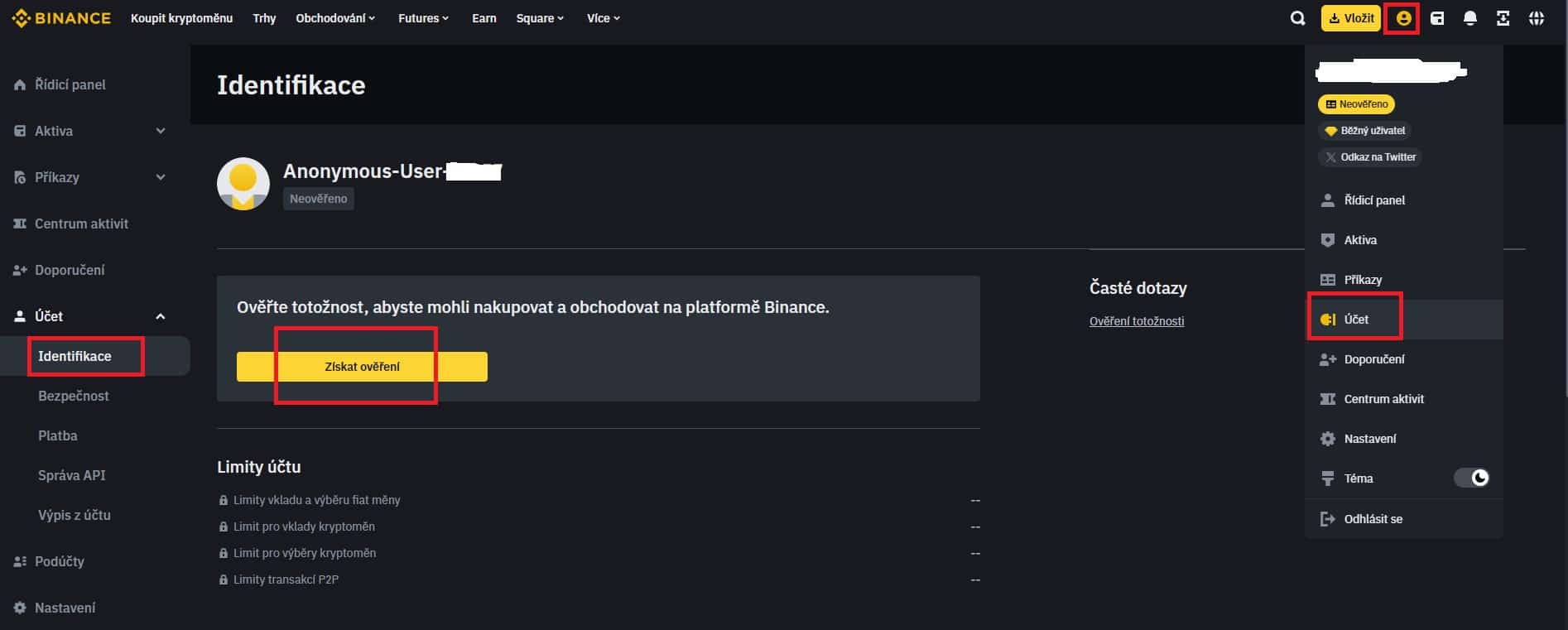Image resolution: width=1568 pixels, height=630 pixels.
Task: Click Odhlásit se to log out
Action: pos(1404,519)
